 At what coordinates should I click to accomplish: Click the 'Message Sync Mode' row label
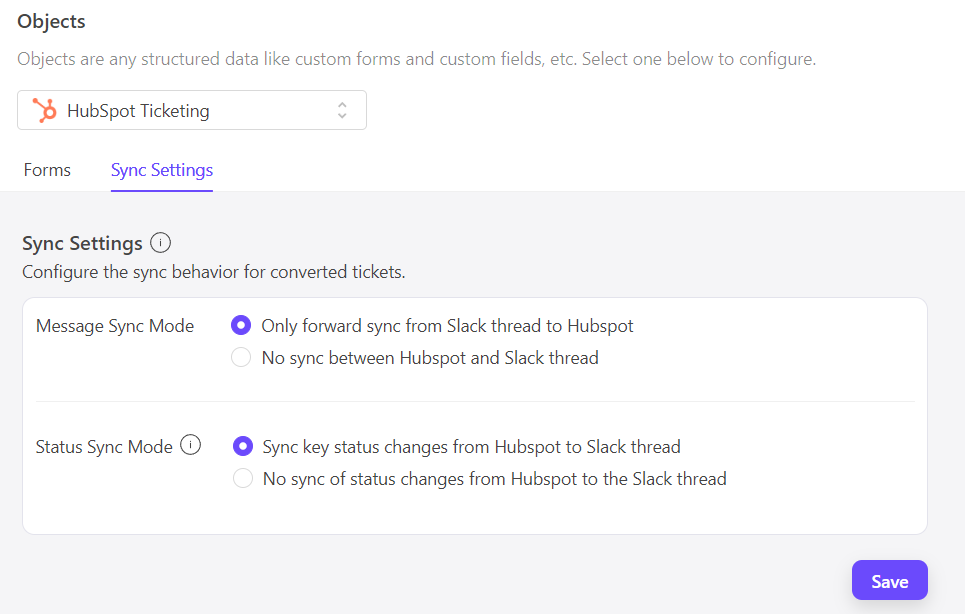click(115, 326)
